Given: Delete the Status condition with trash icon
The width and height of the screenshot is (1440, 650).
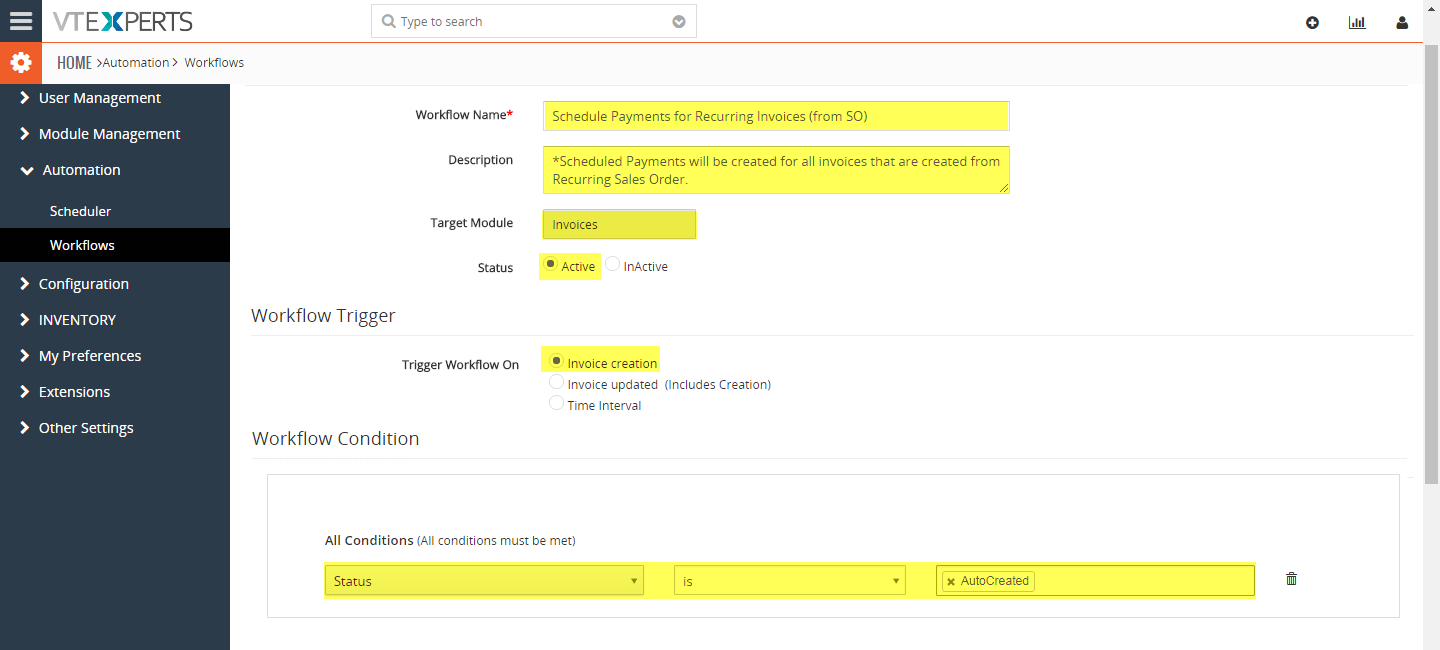Looking at the screenshot, I should (1291, 579).
